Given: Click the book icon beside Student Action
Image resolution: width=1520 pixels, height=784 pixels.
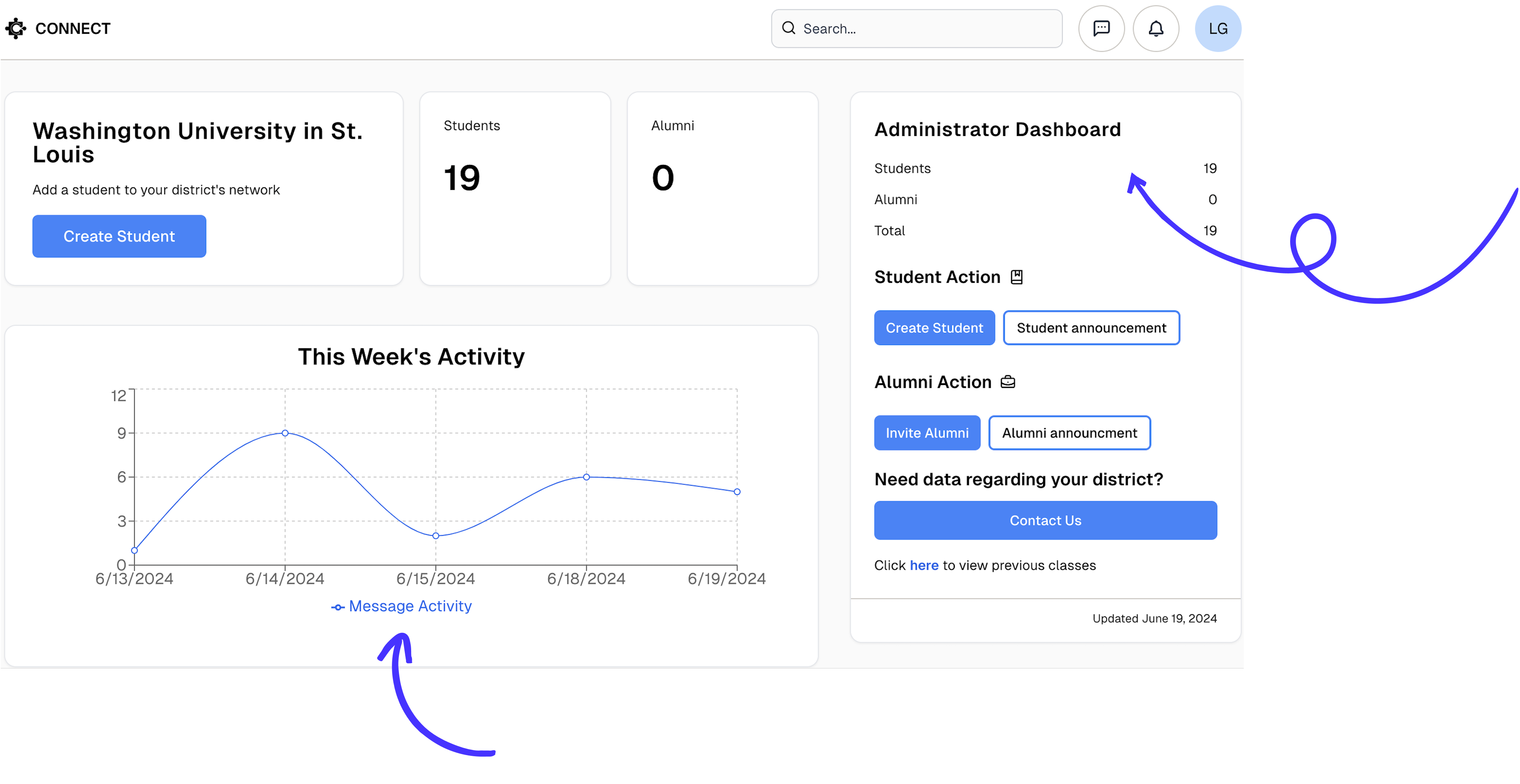Looking at the screenshot, I should [x=1016, y=277].
